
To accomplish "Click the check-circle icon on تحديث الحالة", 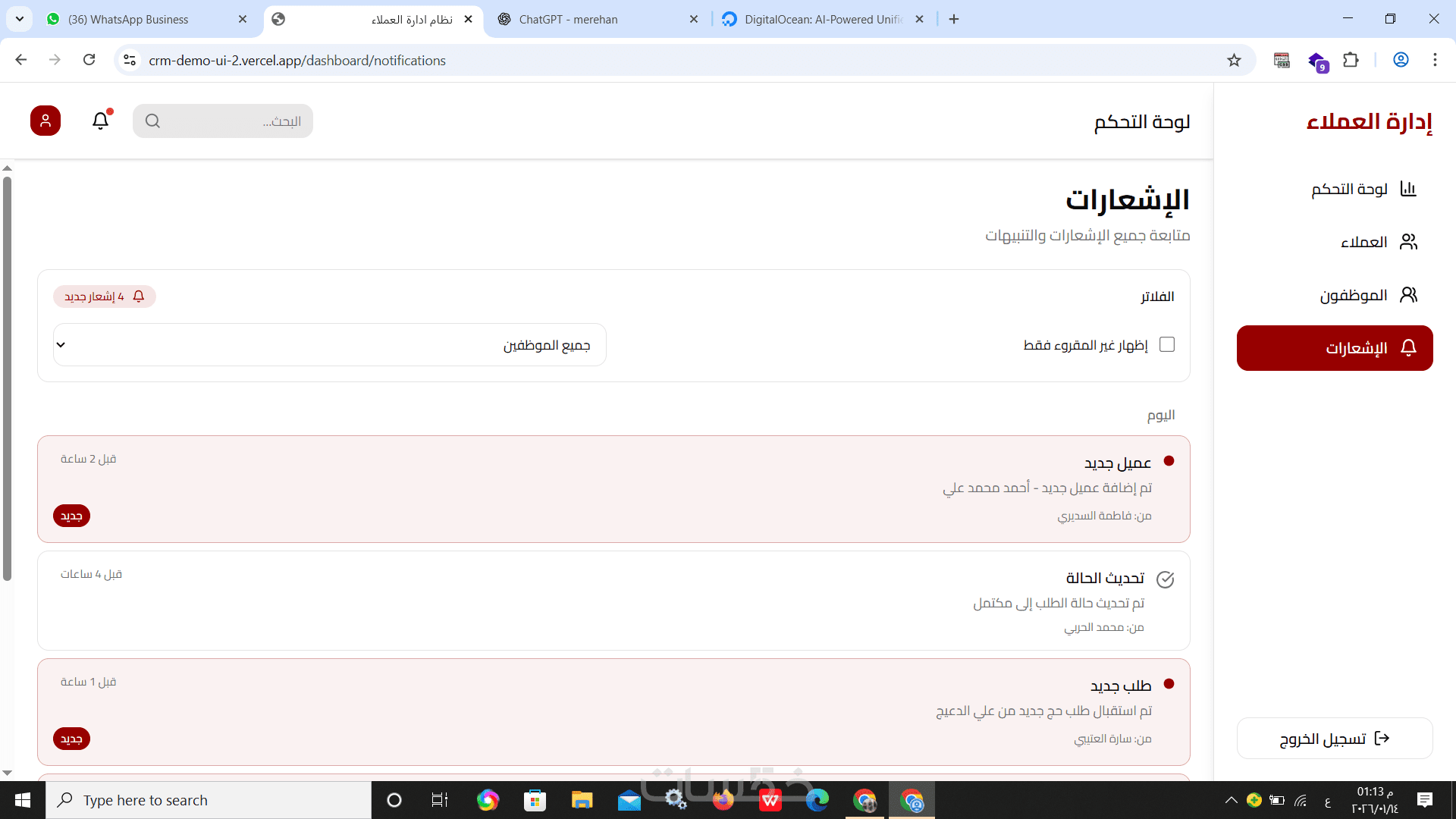I will (x=1165, y=579).
